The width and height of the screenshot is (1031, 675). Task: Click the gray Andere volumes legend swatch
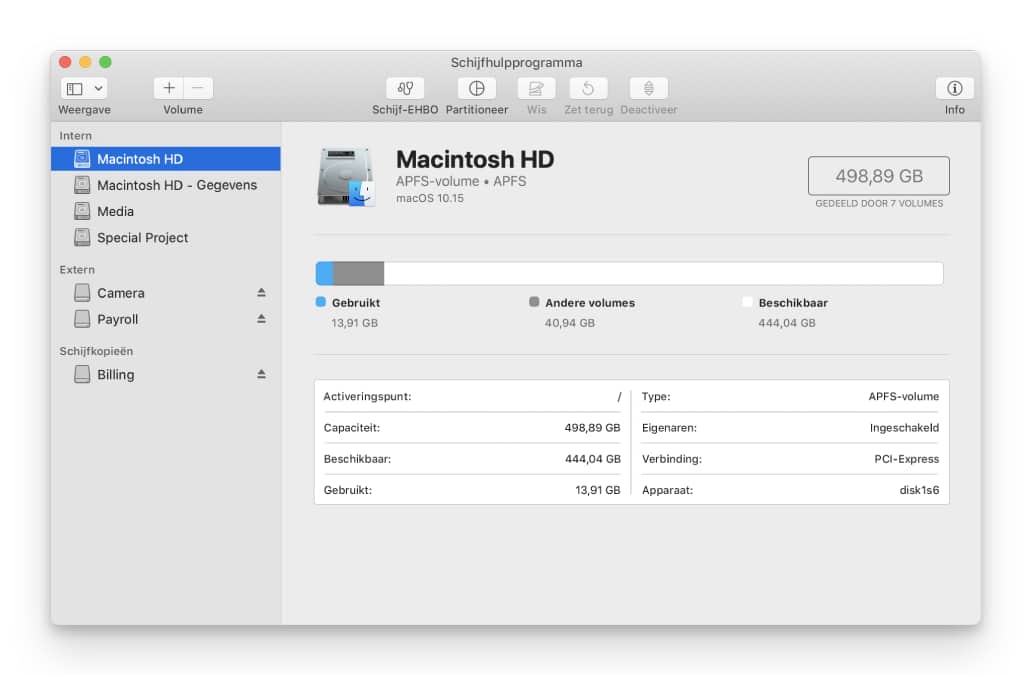(534, 302)
